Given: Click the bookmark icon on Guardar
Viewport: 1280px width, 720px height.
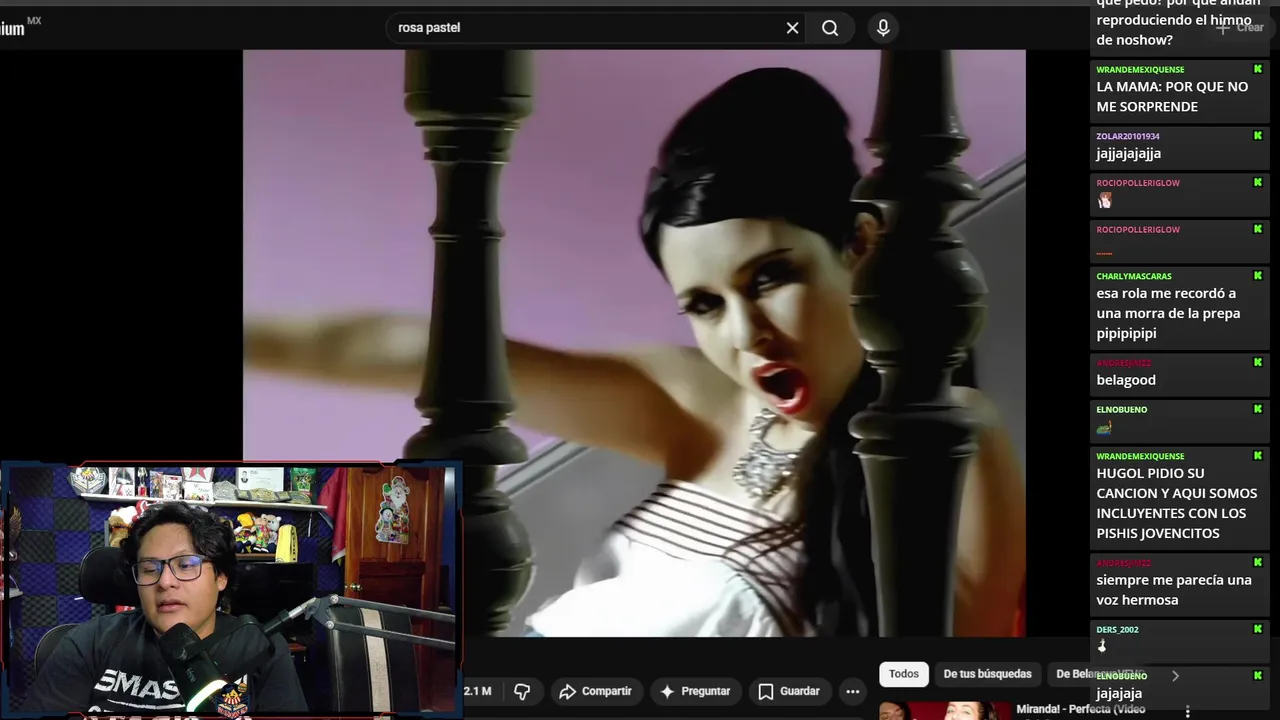Looking at the screenshot, I should [x=766, y=691].
